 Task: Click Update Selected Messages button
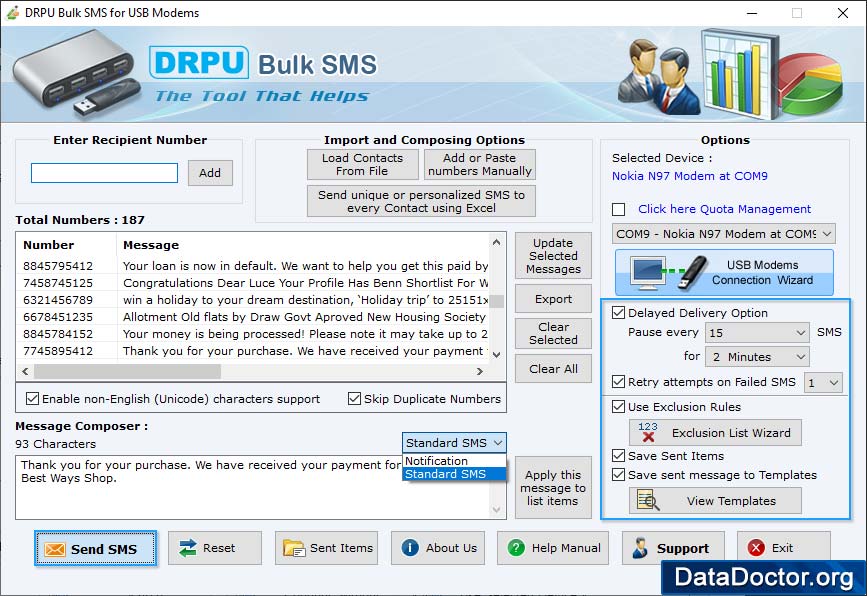point(553,255)
